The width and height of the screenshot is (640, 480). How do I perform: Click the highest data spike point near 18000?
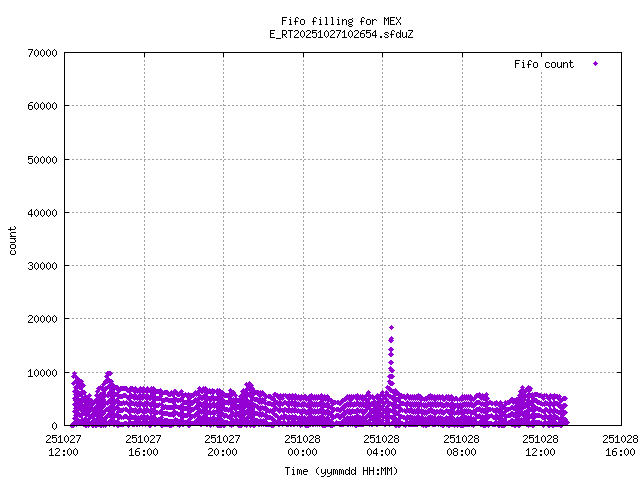pos(391,327)
